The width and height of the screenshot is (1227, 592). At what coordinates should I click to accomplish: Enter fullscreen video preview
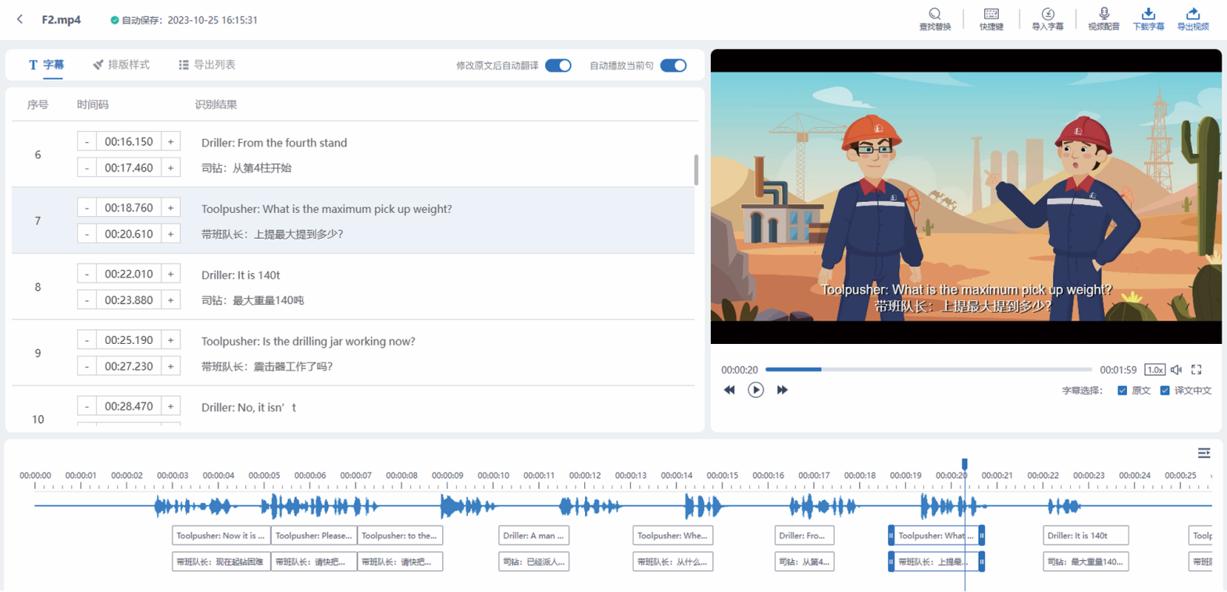pos(1196,370)
